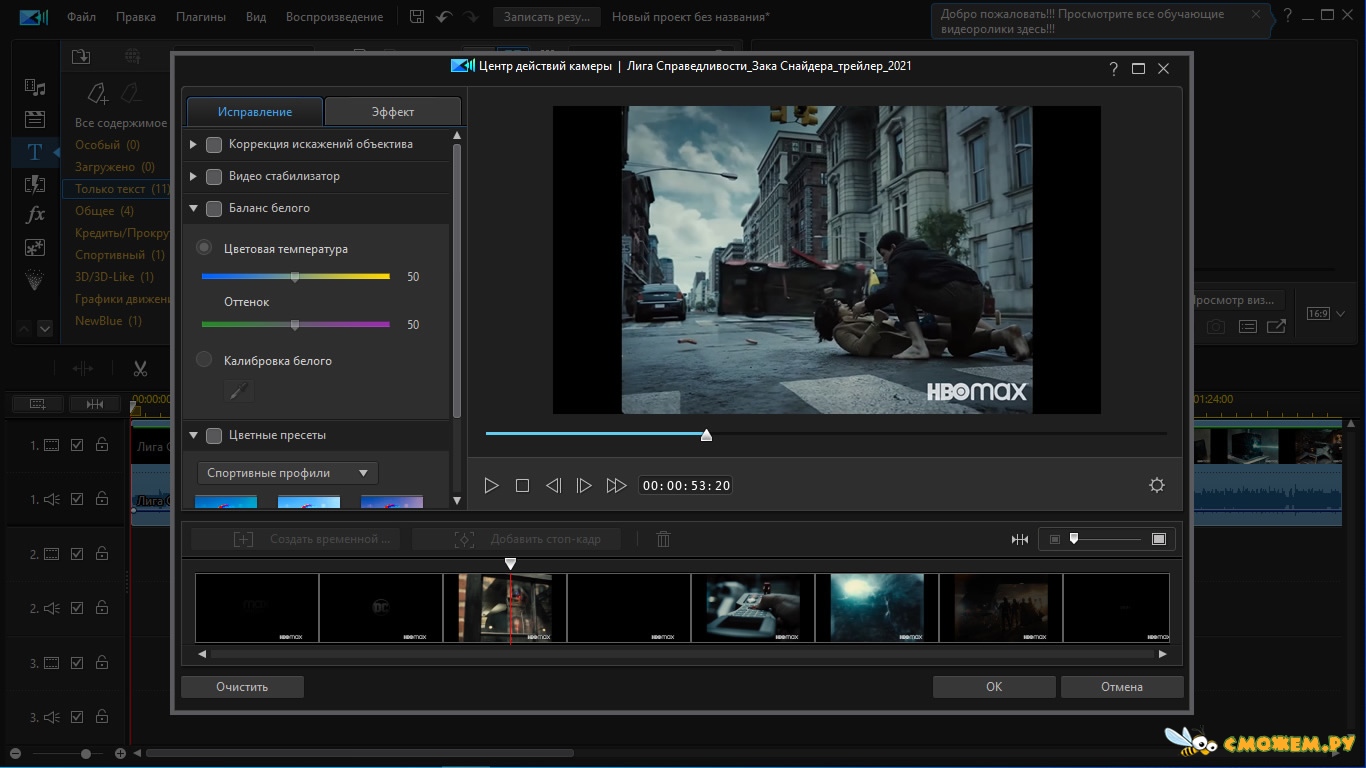This screenshot has height=768, width=1366.
Task: Stop the preview playback
Action: pyautogui.click(x=522, y=485)
